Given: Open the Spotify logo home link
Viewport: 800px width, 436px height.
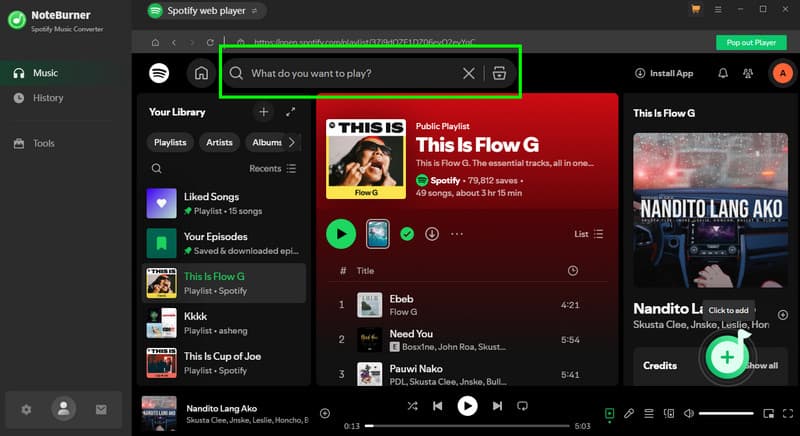Looking at the screenshot, I should tap(159, 73).
